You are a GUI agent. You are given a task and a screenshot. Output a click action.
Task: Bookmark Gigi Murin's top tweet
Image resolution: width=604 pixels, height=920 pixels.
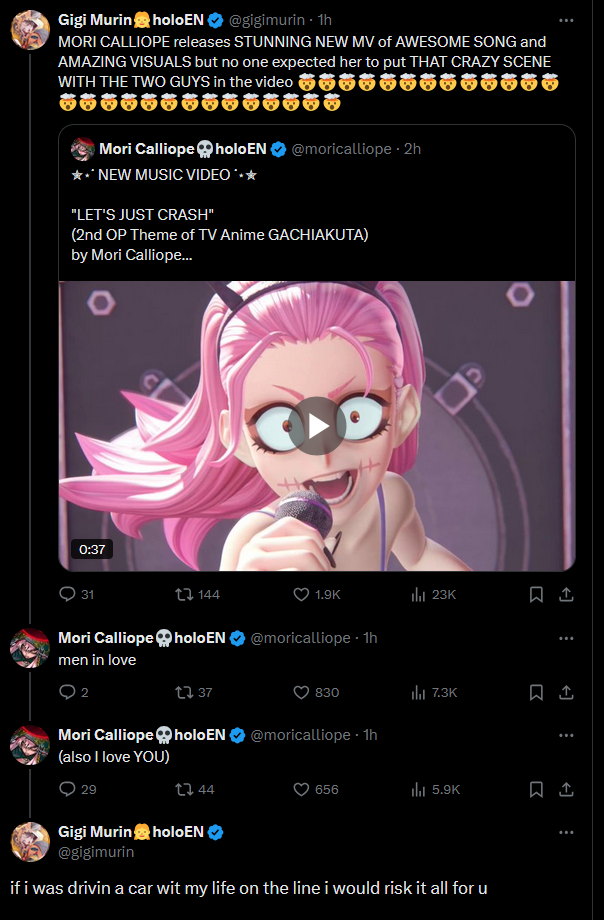click(x=536, y=594)
